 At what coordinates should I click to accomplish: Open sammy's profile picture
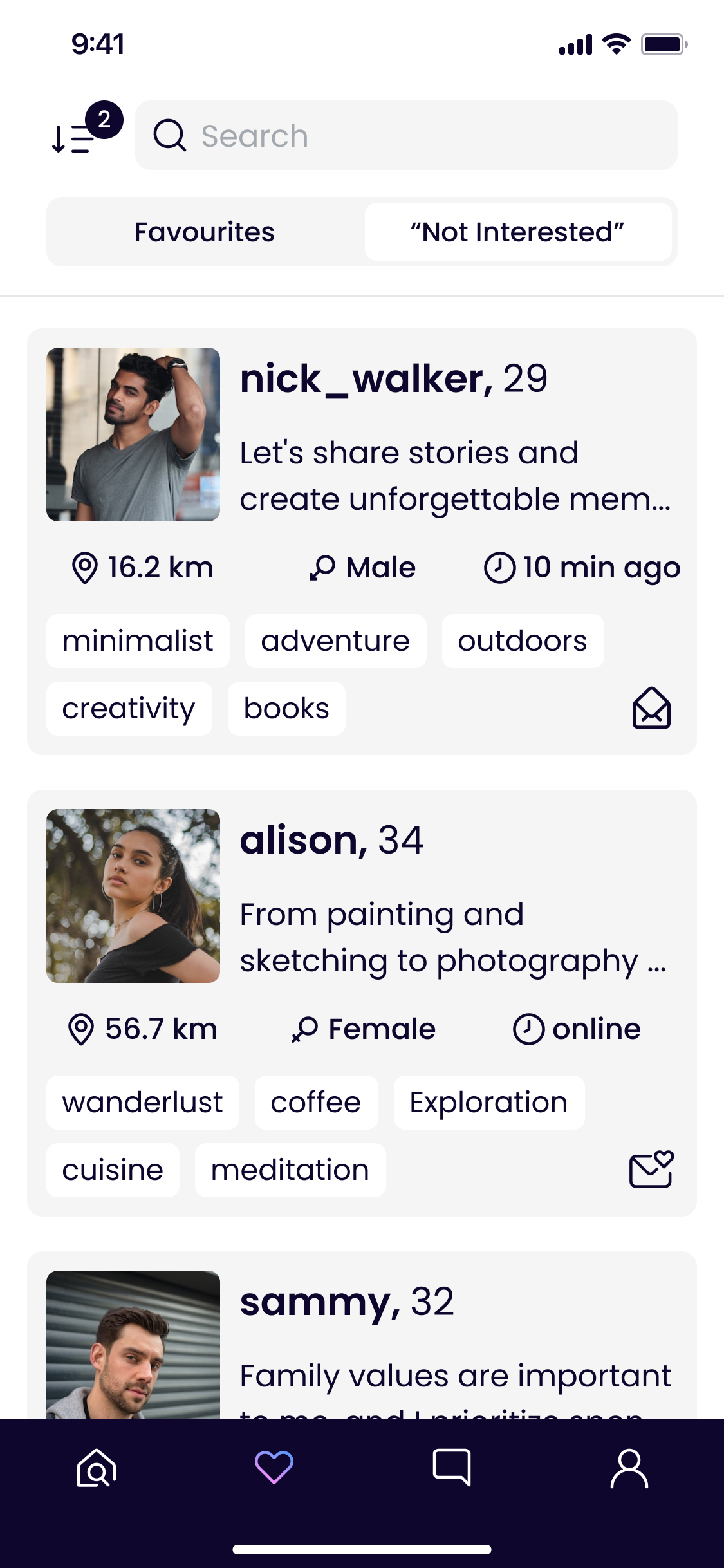[x=133, y=1344]
